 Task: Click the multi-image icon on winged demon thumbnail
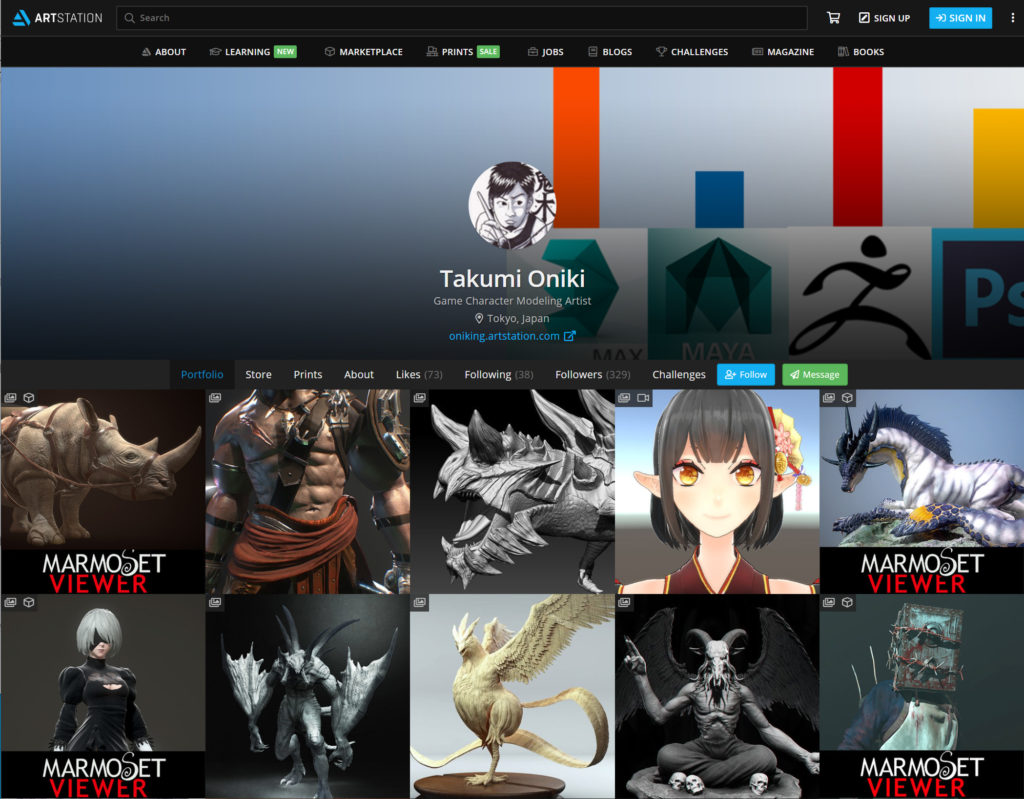pyautogui.click(x=215, y=602)
